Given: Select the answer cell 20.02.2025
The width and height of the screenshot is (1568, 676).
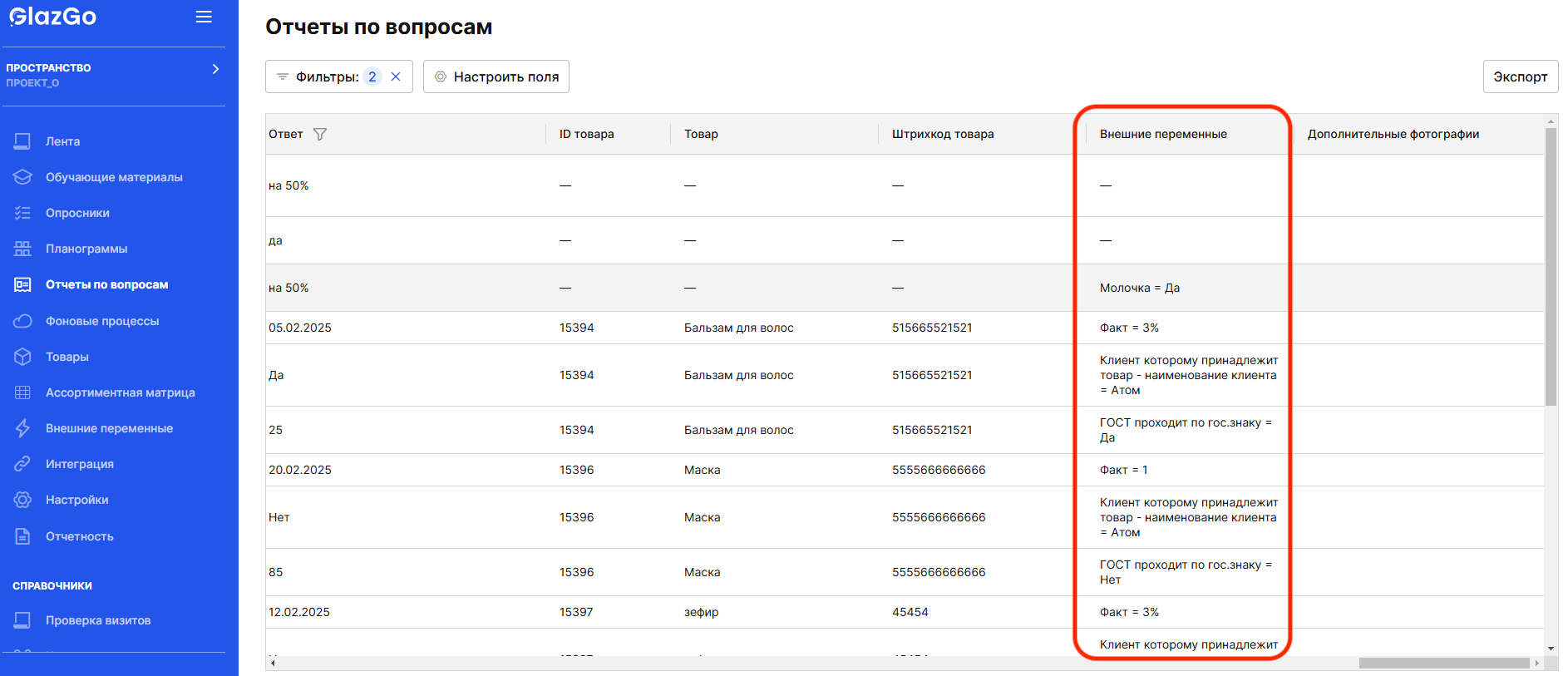Looking at the screenshot, I should point(299,470).
